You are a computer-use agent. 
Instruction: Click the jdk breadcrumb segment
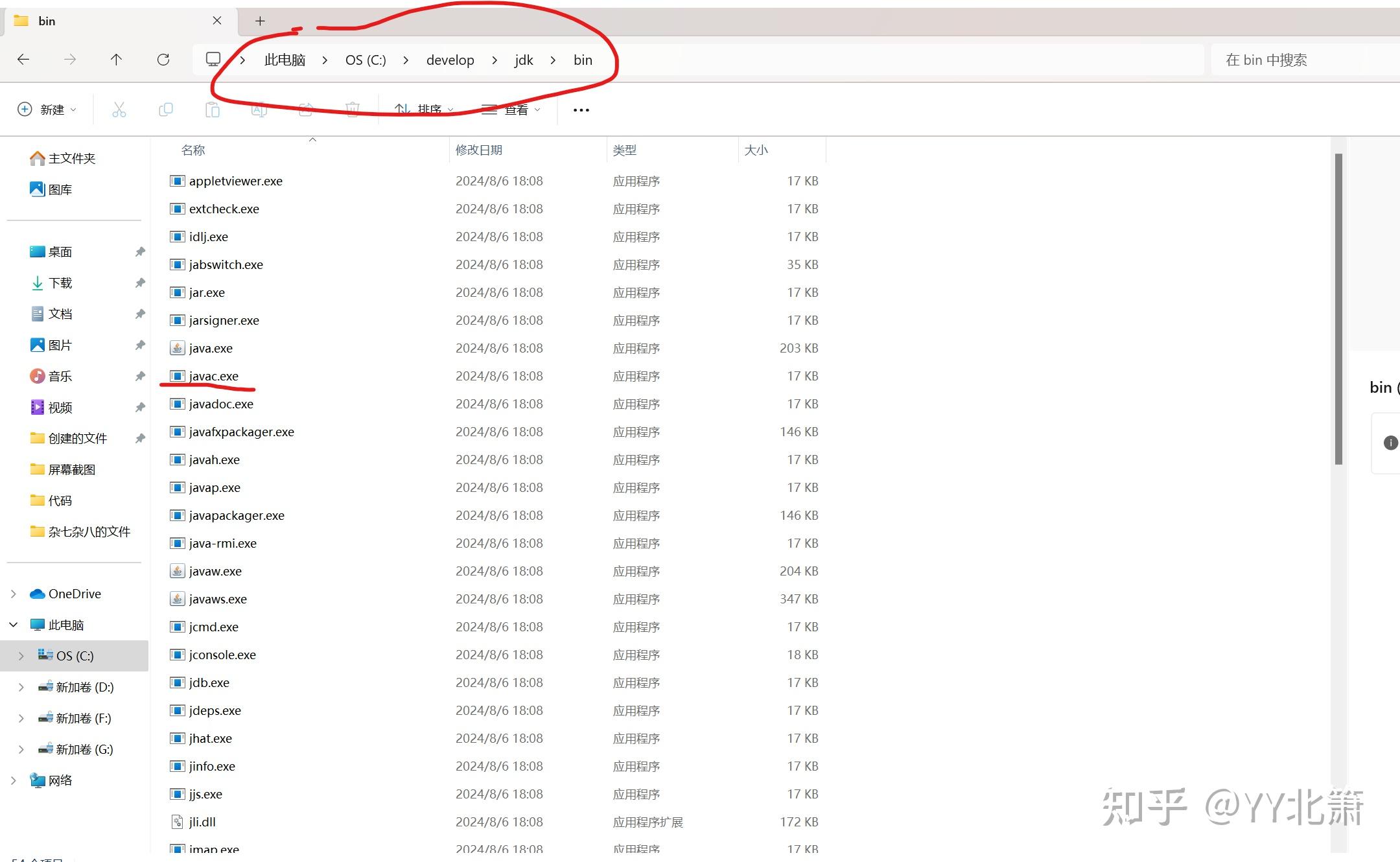click(x=524, y=60)
